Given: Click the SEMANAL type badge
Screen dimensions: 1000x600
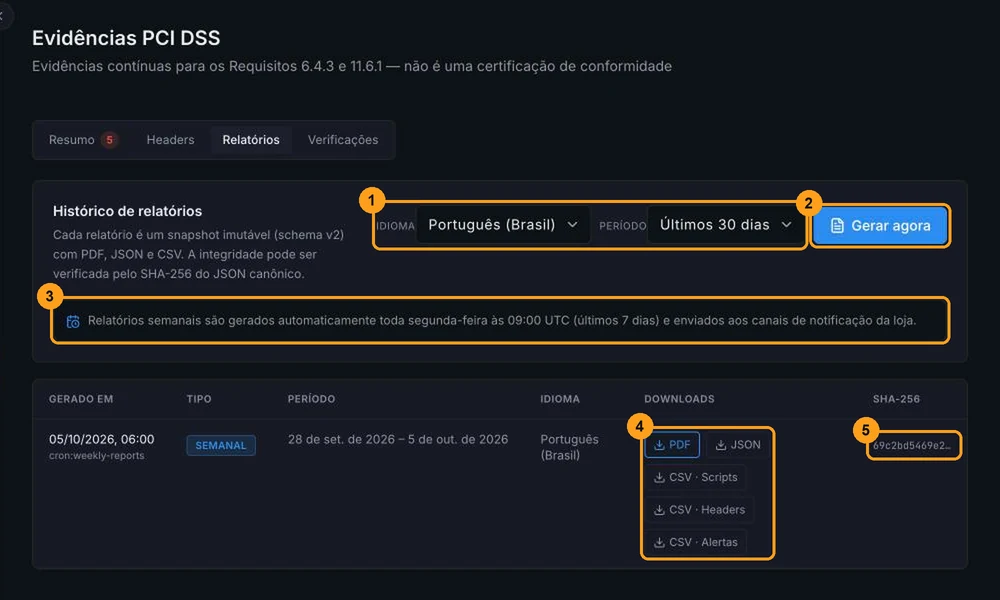Looking at the screenshot, I should pyautogui.click(x=221, y=445).
